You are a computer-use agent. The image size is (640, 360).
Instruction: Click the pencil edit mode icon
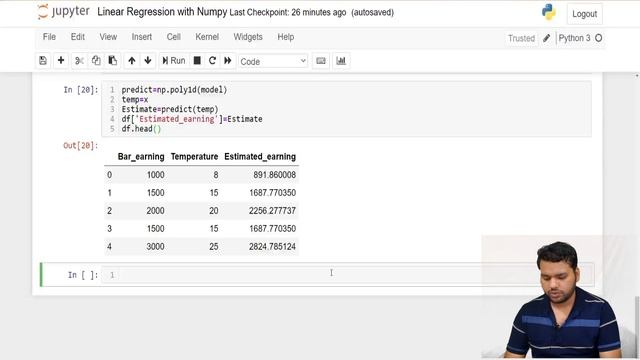(547, 38)
